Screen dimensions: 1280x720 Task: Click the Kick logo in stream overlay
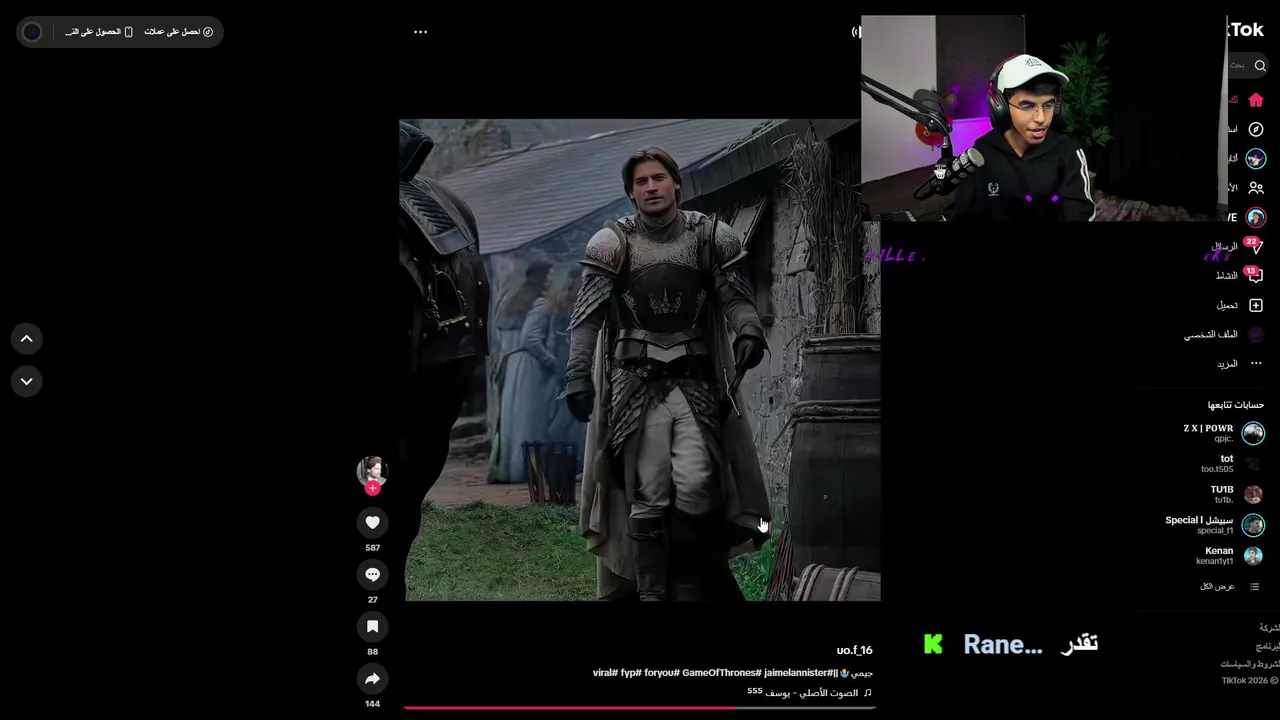(933, 644)
